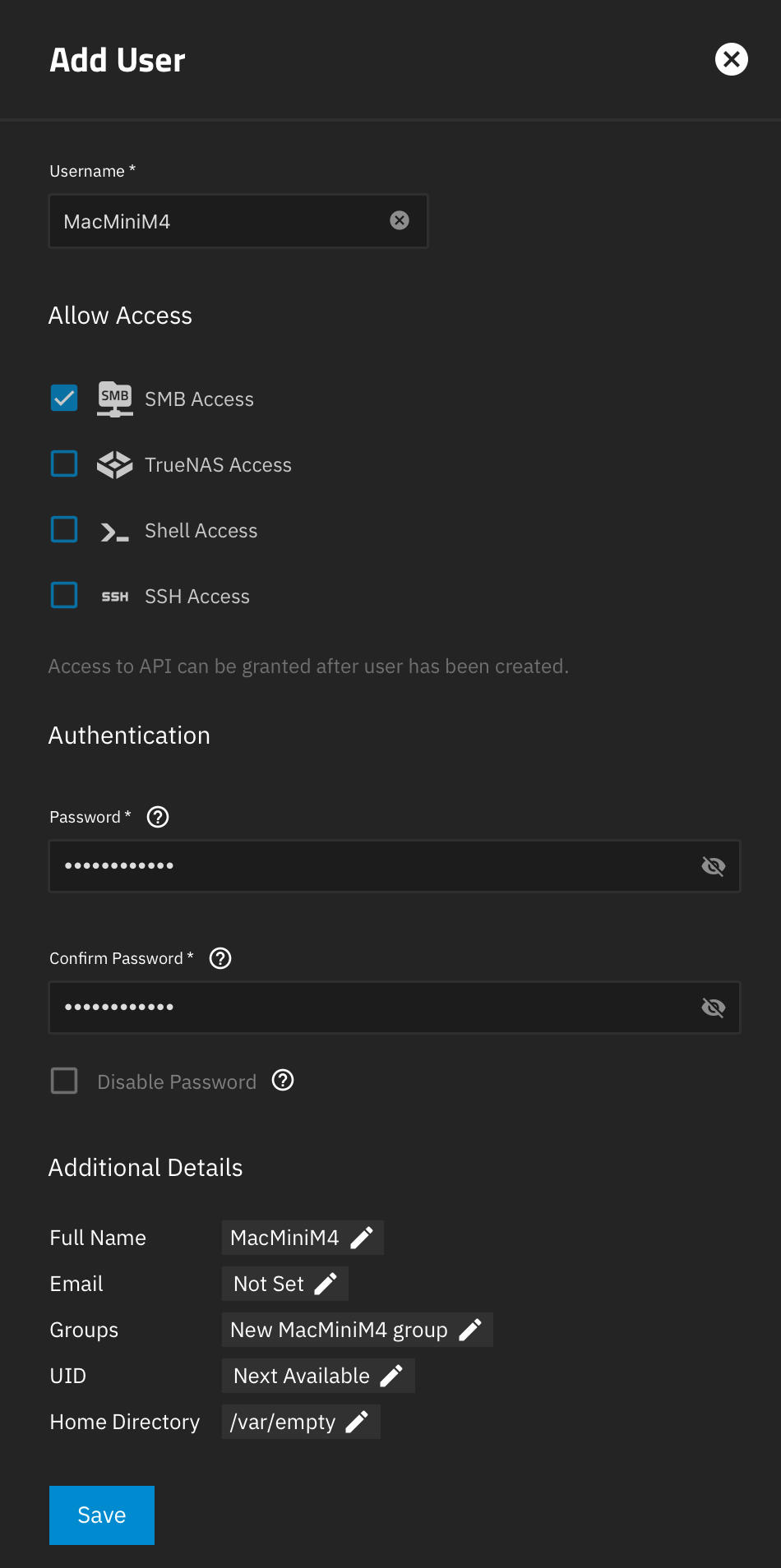
Task: Enable the TrueNAS Access checkbox
Action: click(64, 463)
